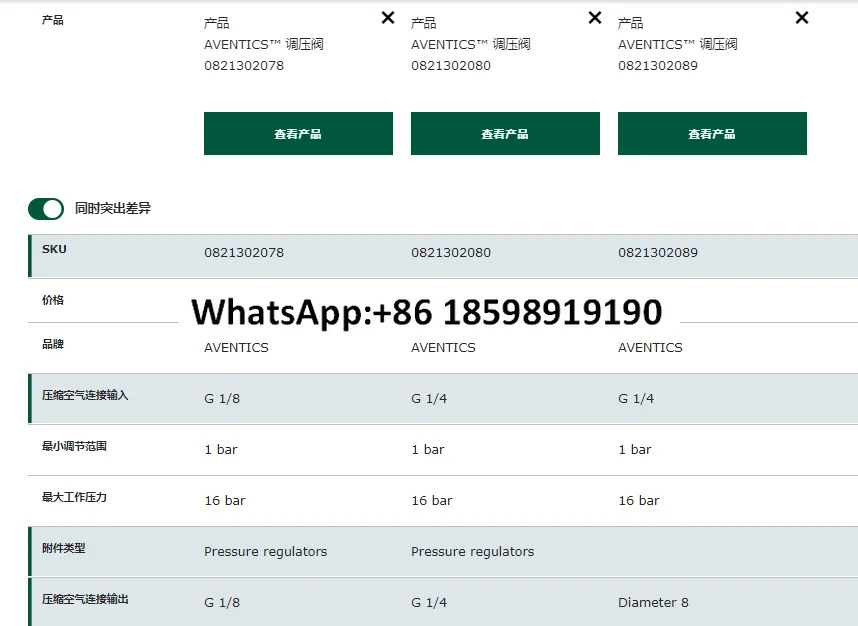Toggle the 同时突出差异 highlight differences switch
The width and height of the screenshot is (858, 626).
coord(46,208)
